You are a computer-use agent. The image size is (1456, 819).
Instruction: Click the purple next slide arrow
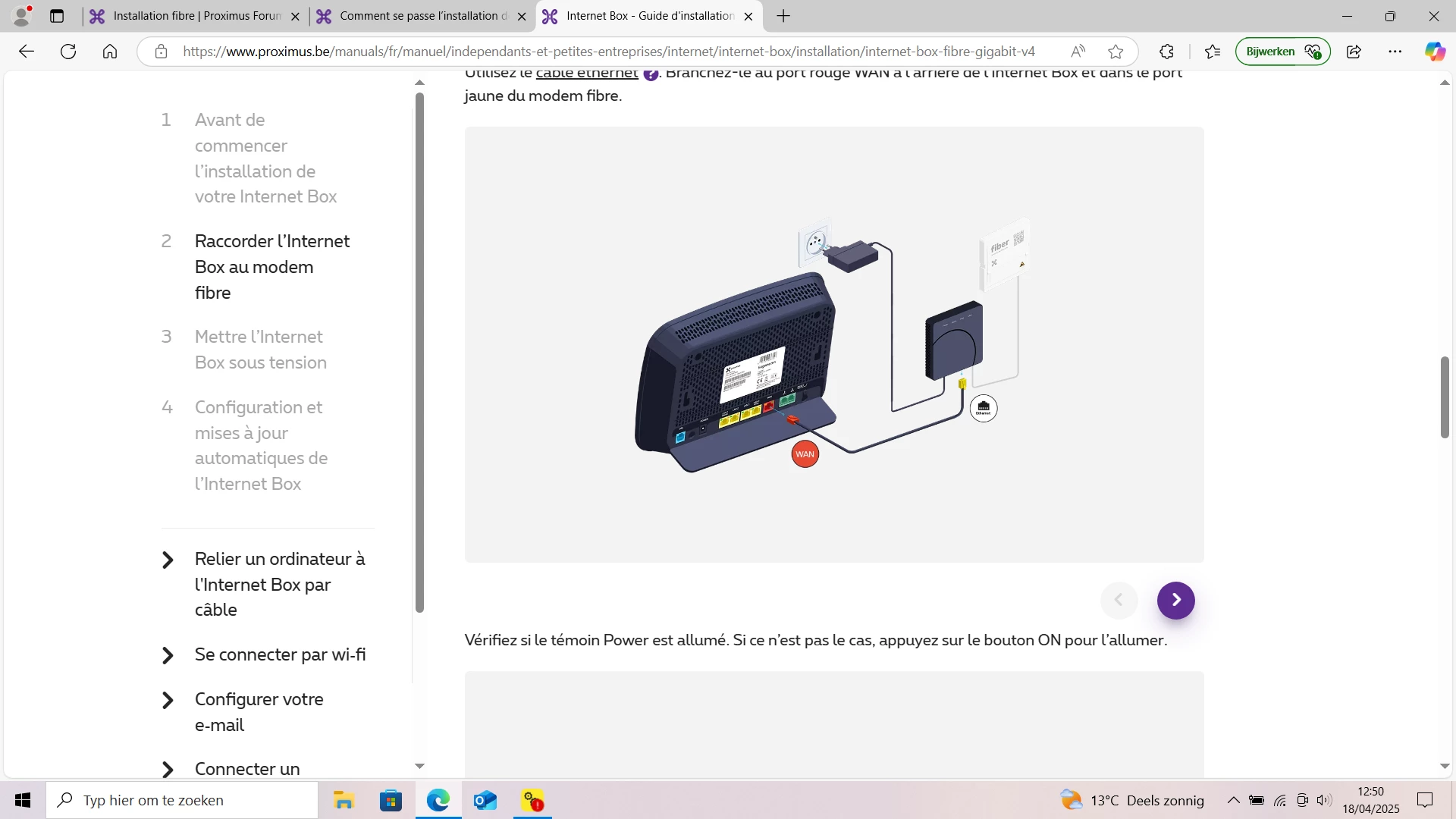[x=1175, y=600]
